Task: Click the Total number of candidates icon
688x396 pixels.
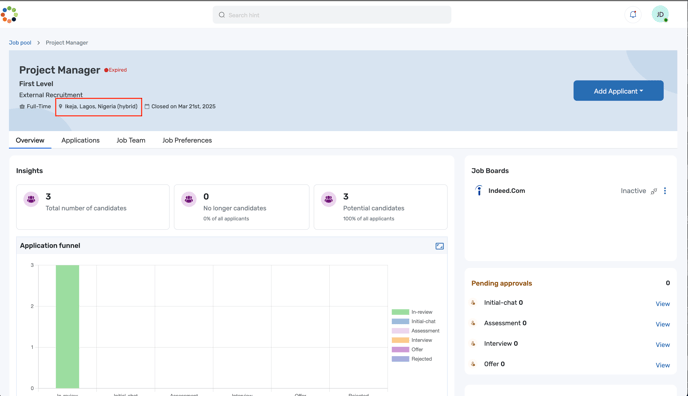Action: (x=31, y=199)
